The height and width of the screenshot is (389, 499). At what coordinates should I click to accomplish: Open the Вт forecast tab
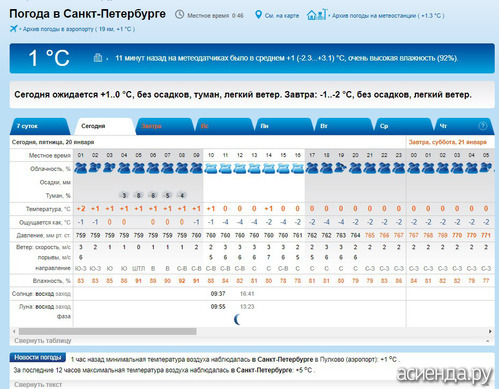coord(344,126)
